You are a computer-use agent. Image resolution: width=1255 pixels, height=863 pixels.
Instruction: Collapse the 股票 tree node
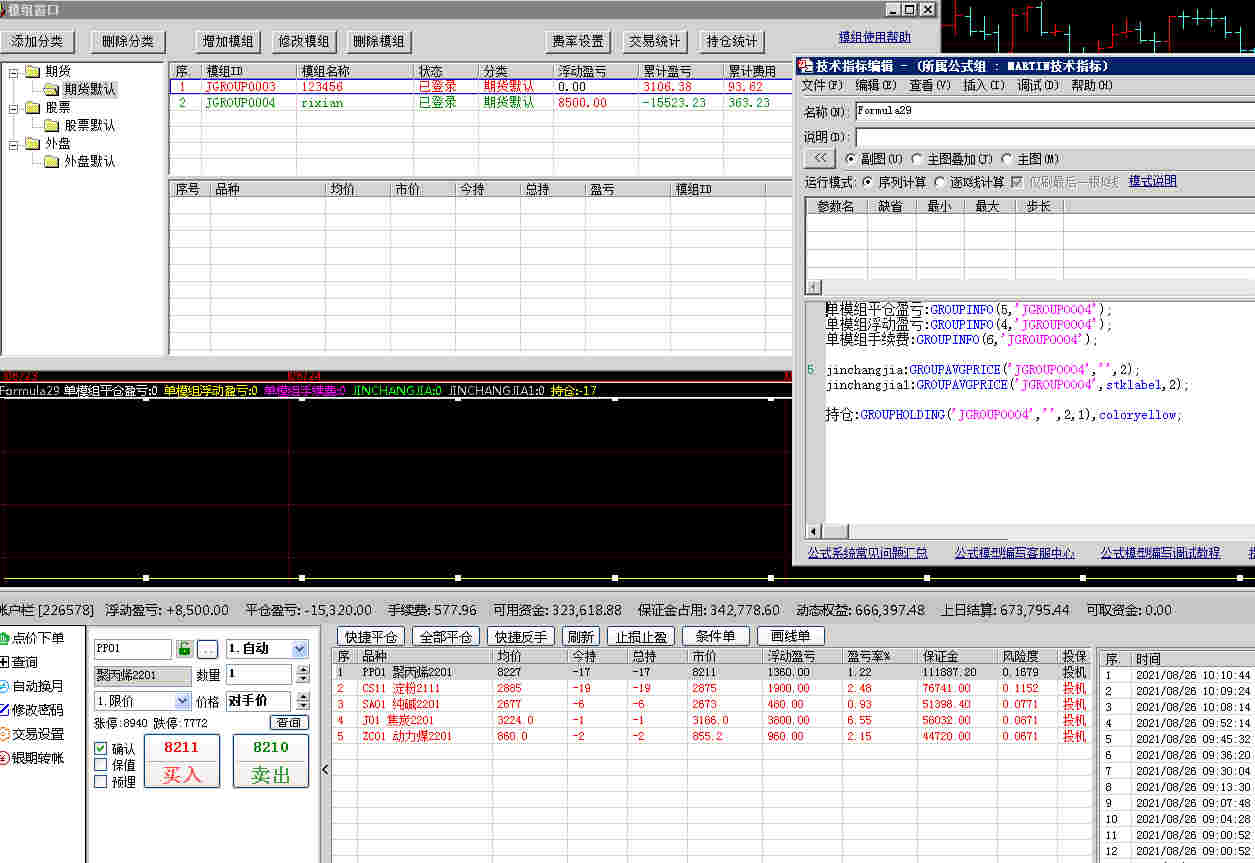(14, 107)
